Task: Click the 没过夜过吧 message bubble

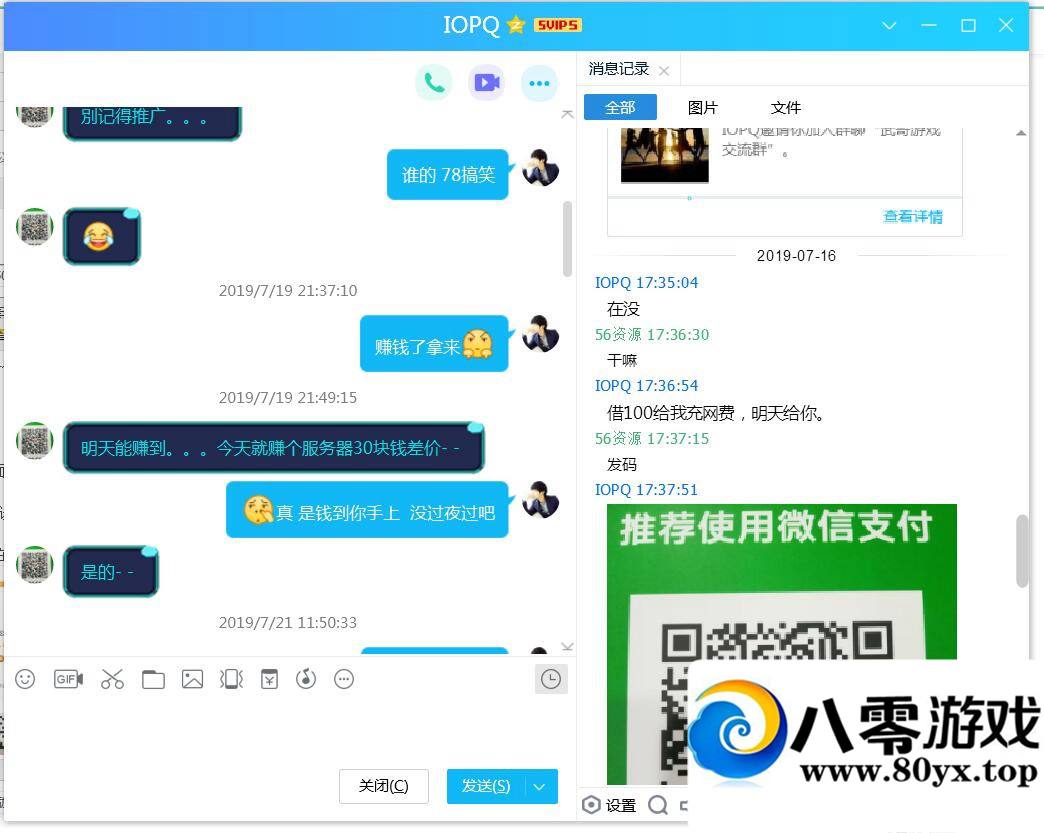Action: pos(367,510)
